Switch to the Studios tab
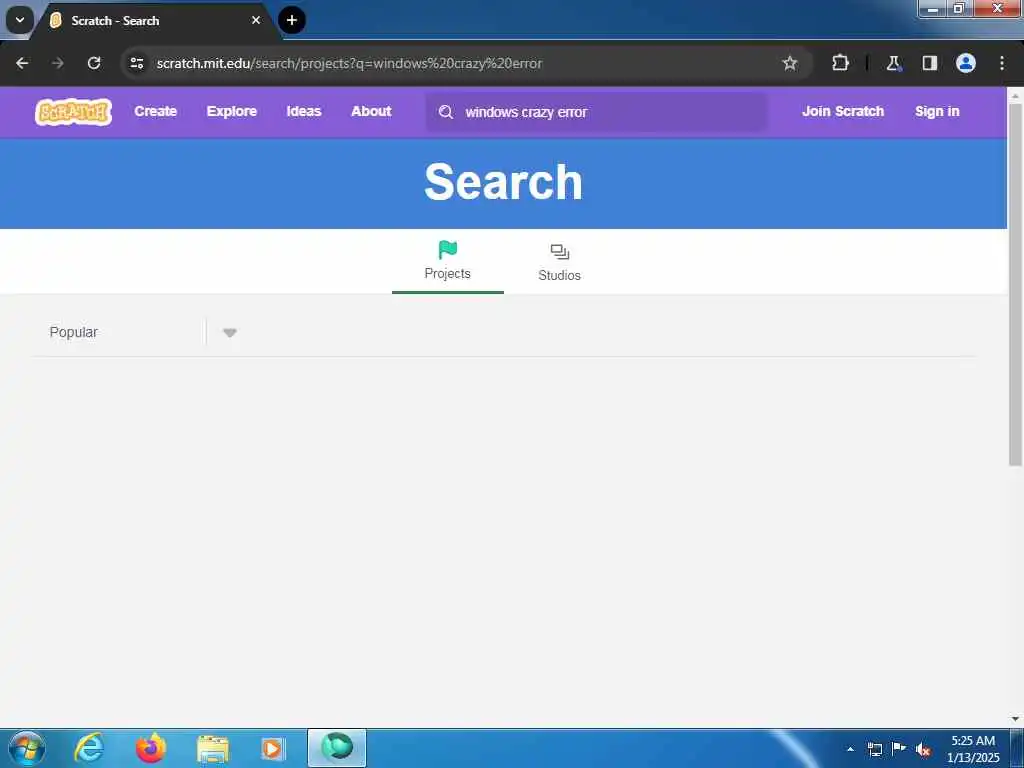The image size is (1024, 768). pyautogui.click(x=559, y=262)
